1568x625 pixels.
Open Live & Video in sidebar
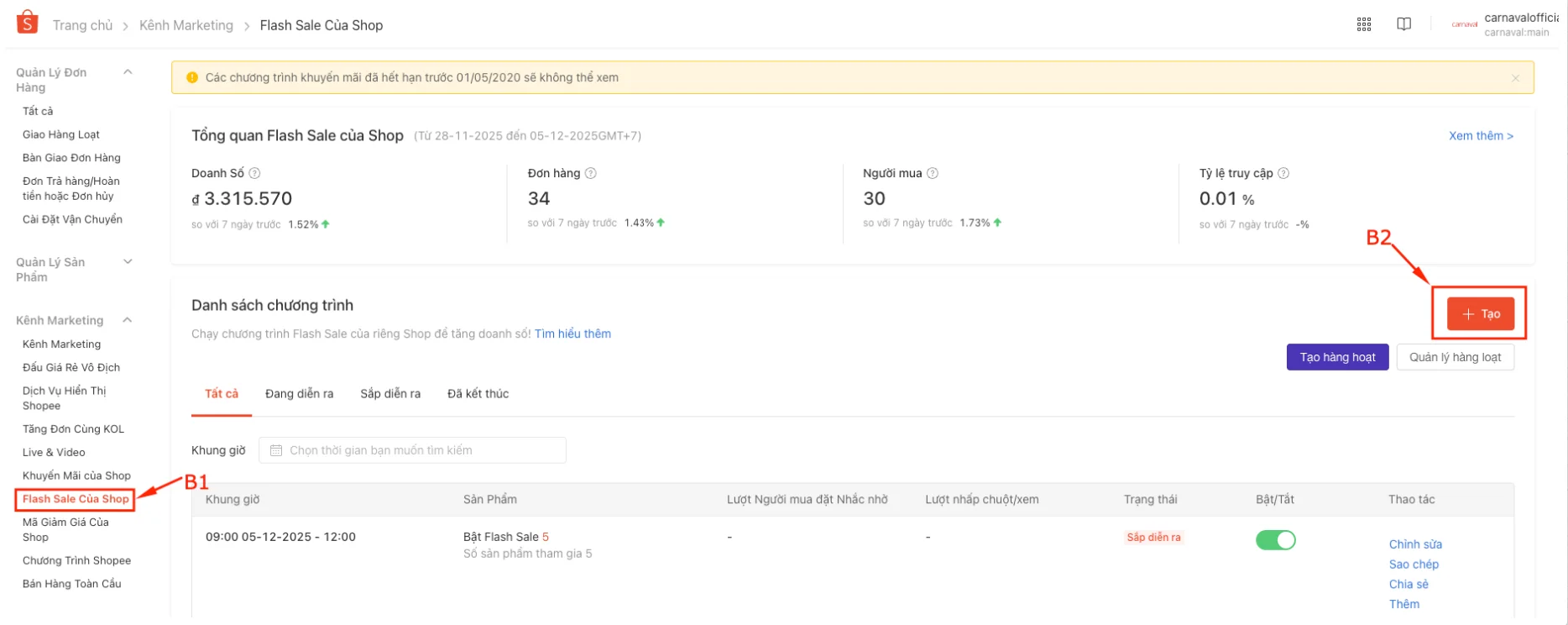(x=54, y=452)
